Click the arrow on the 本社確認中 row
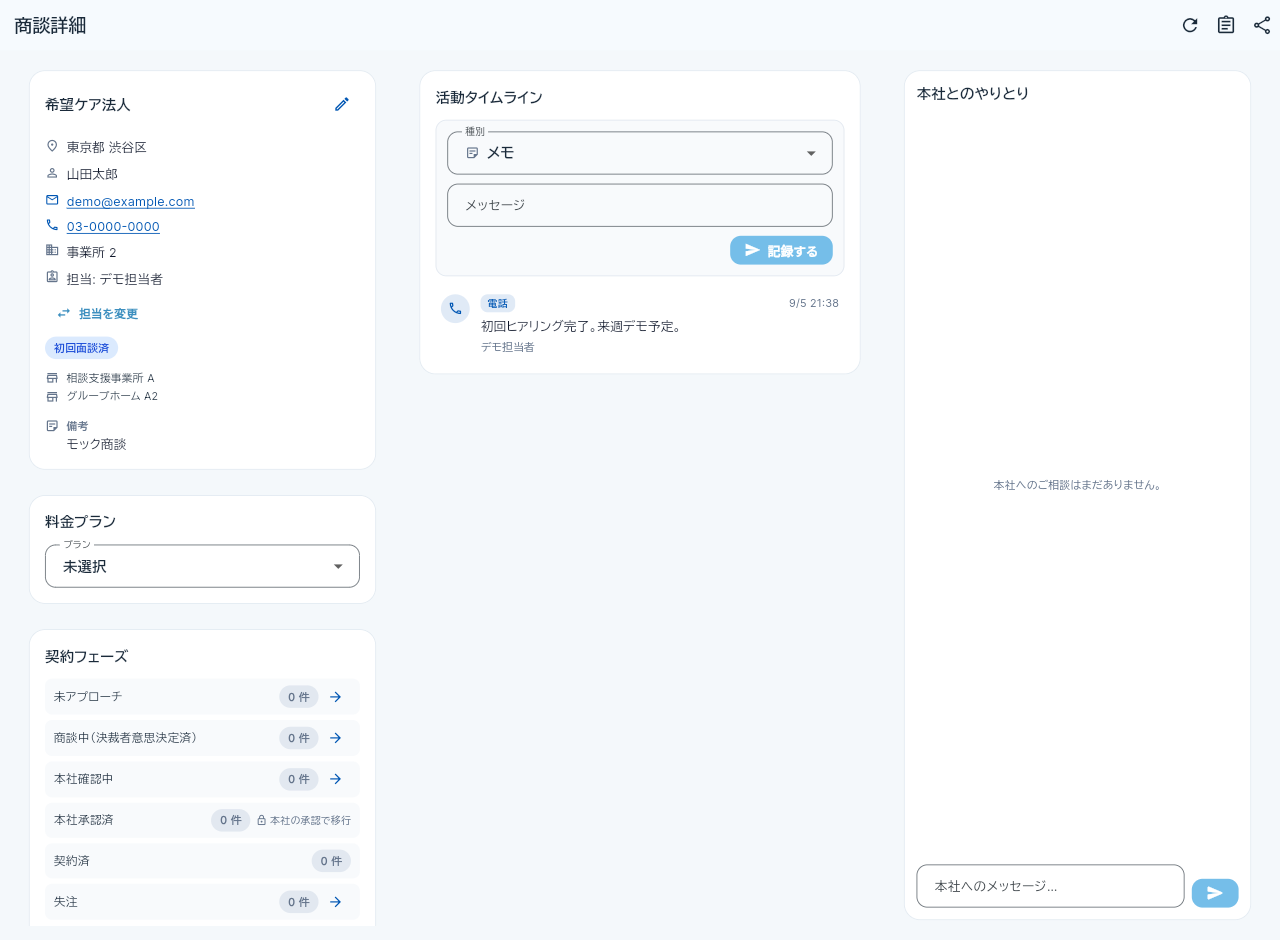 (336, 779)
